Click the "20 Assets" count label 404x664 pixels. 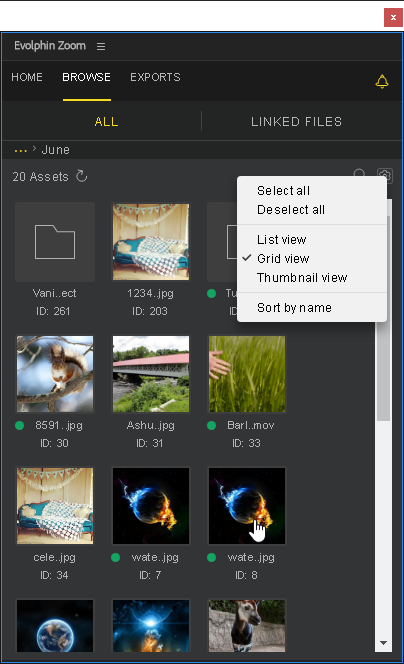point(40,177)
